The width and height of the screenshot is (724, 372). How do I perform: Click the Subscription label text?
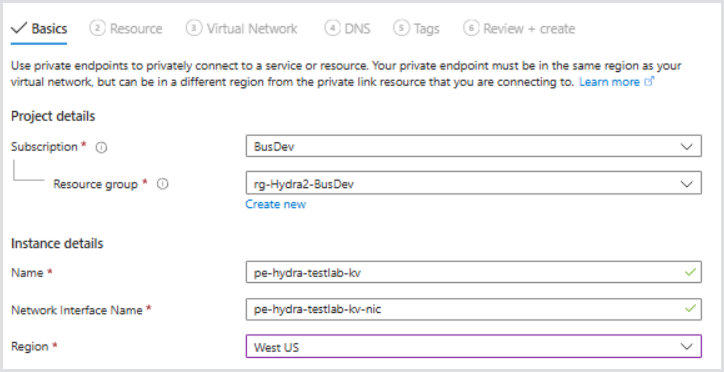44,147
